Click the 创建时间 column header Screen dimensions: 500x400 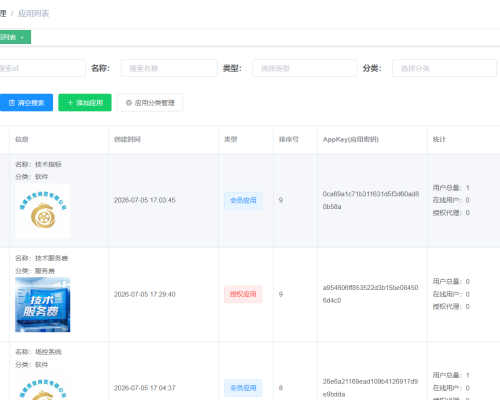(x=127, y=139)
